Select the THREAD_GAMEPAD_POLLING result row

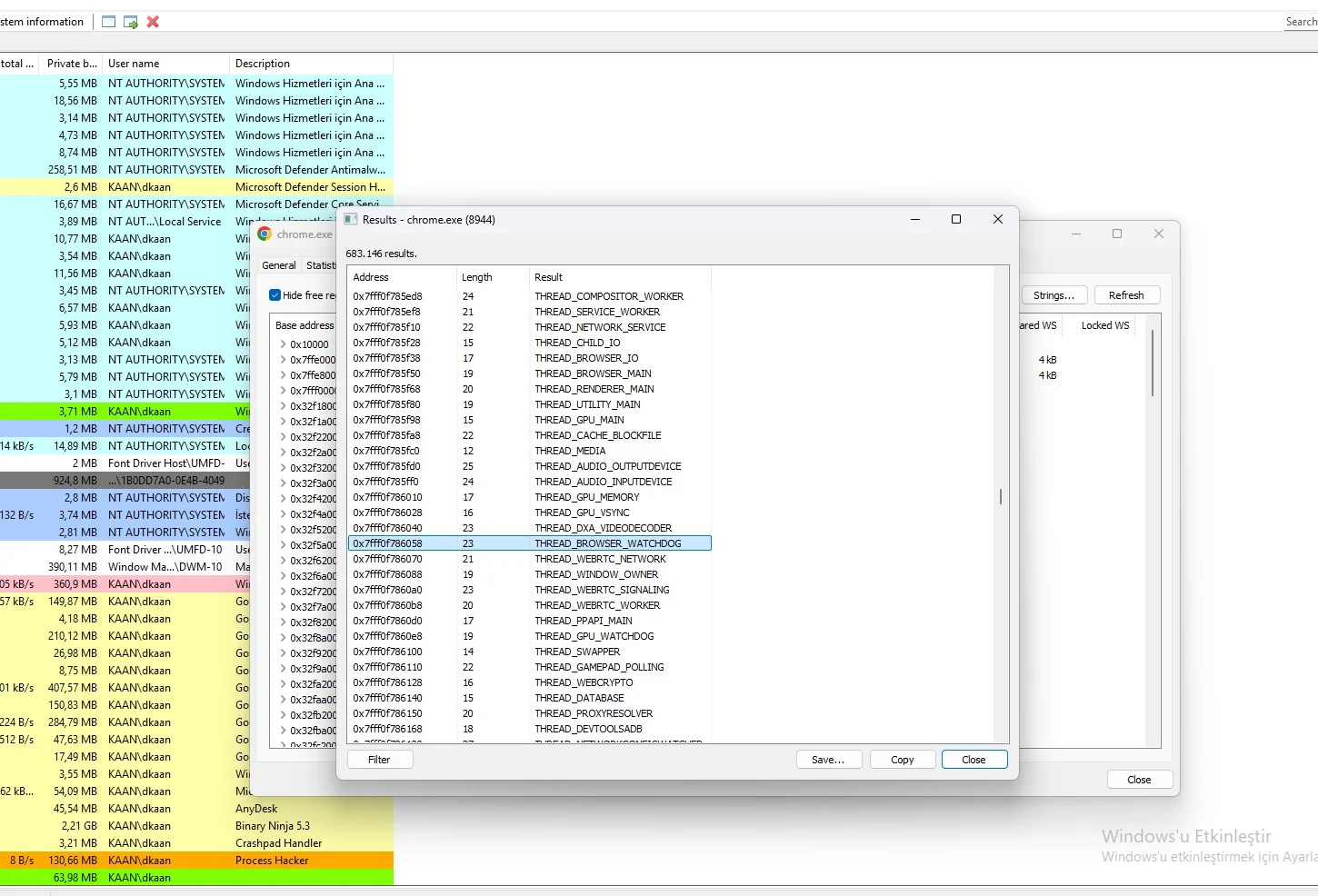click(x=529, y=667)
